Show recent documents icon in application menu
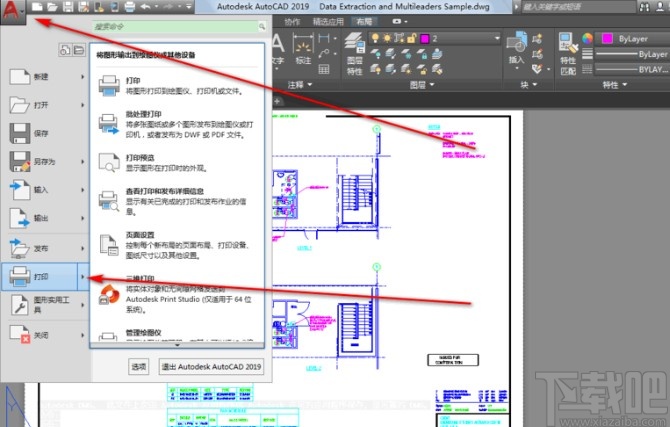The image size is (670, 427). [x=65, y=50]
